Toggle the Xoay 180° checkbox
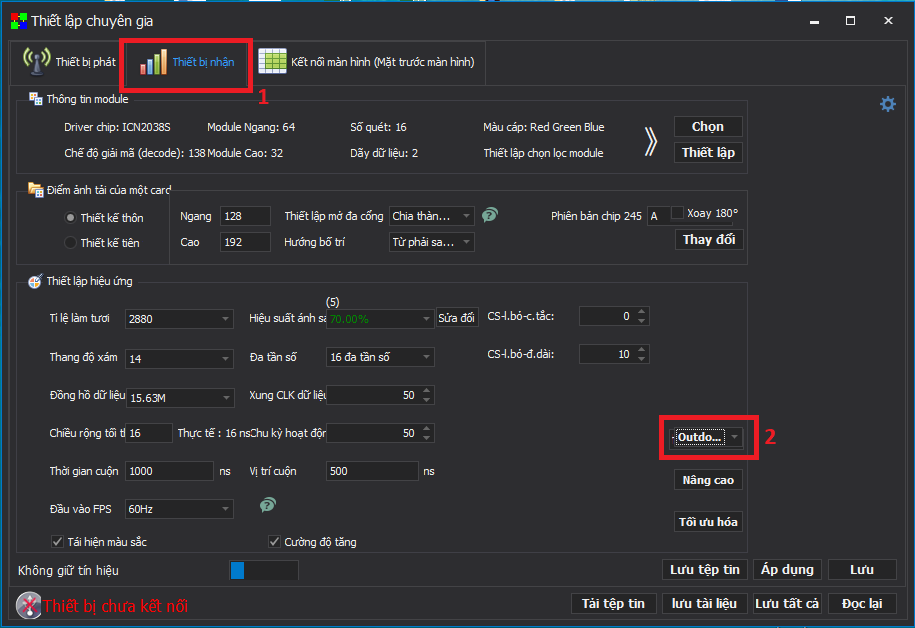 pos(677,212)
